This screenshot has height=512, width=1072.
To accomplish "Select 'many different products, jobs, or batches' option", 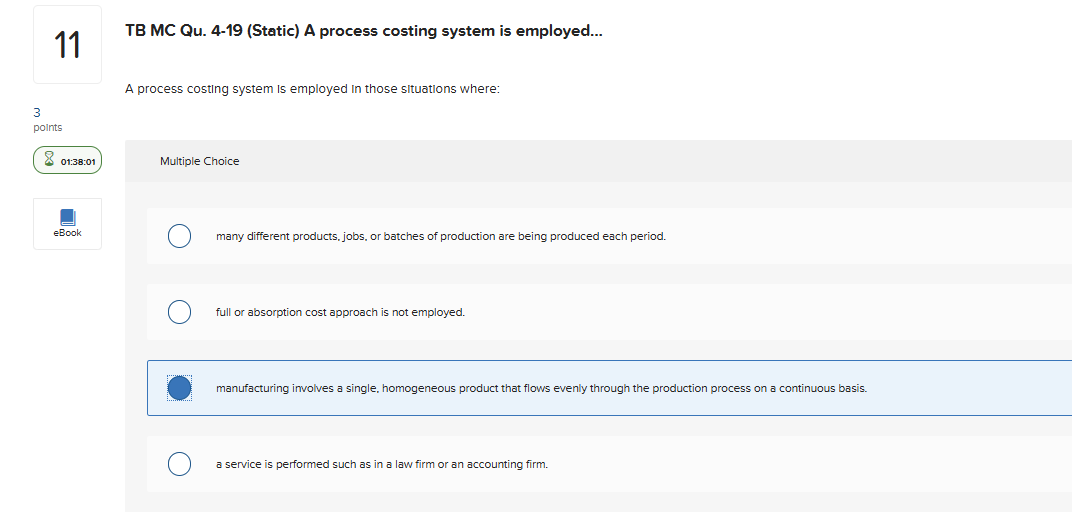I will (179, 236).
